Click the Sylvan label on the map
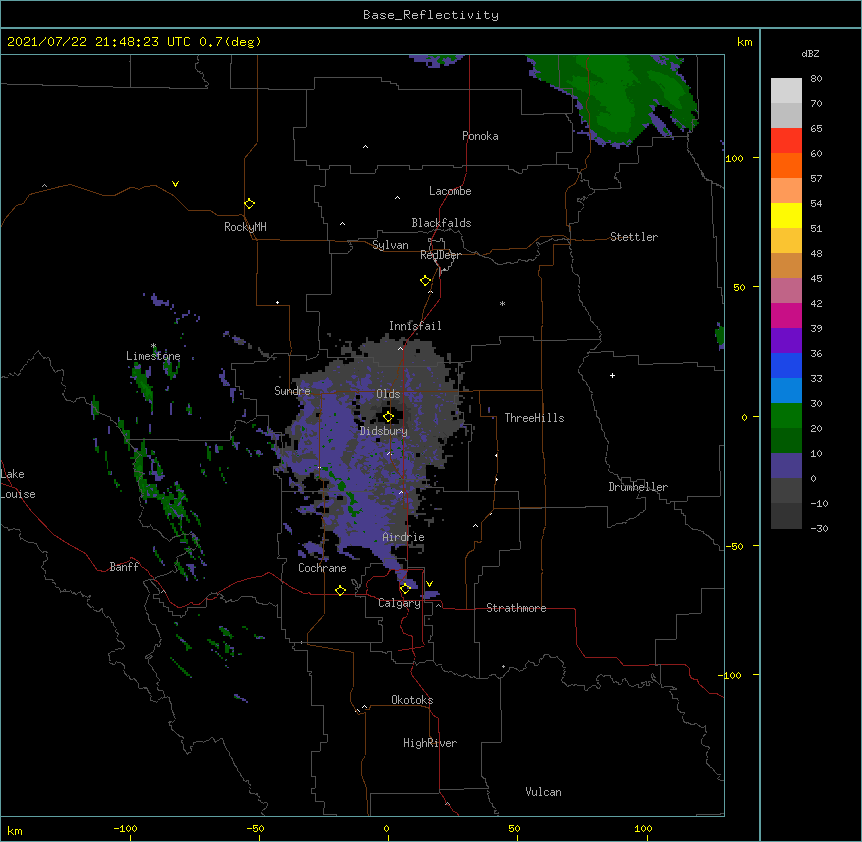This screenshot has height=842, width=862. click(390, 245)
